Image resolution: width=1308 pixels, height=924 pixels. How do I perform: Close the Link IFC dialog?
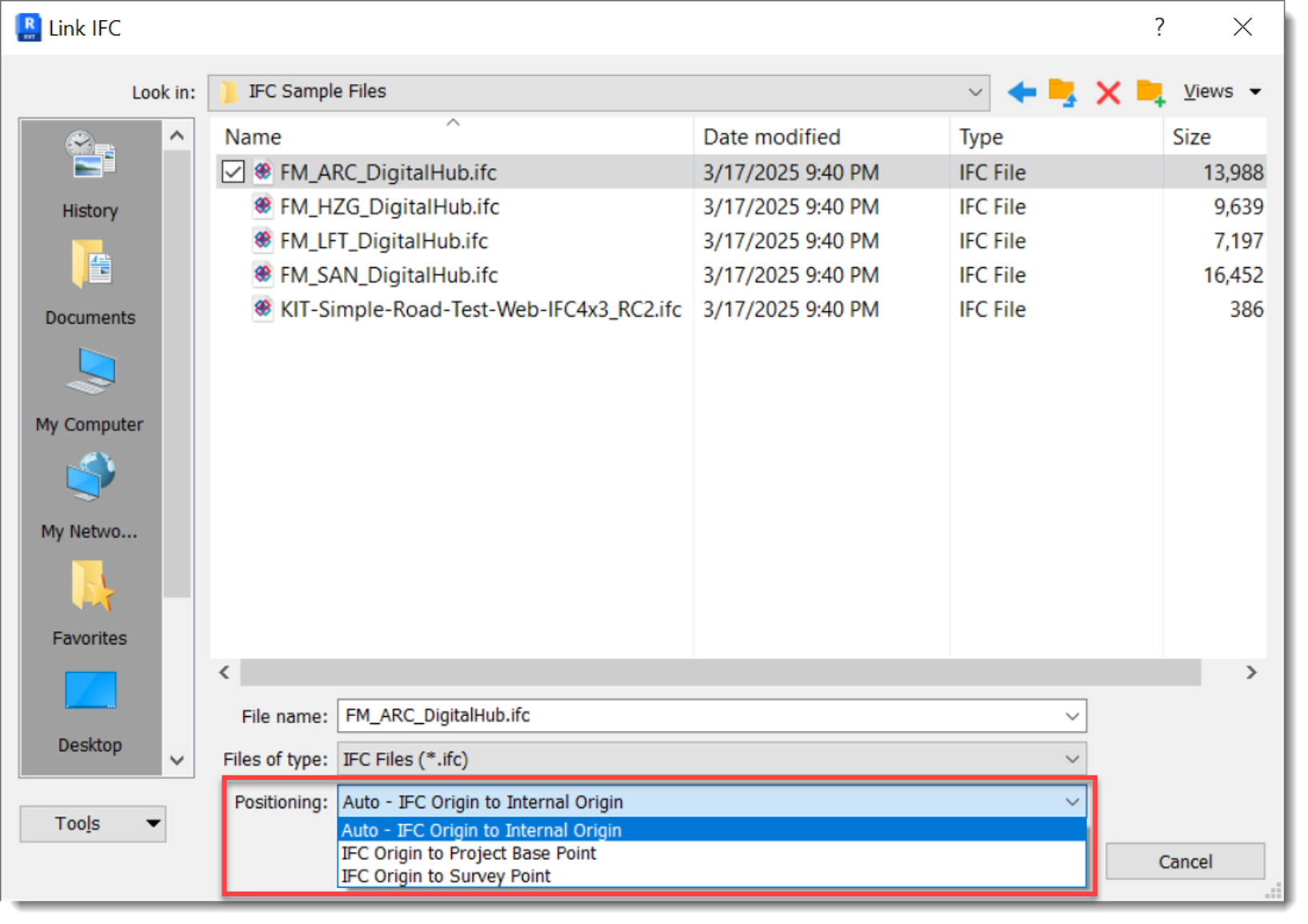coord(1242,27)
